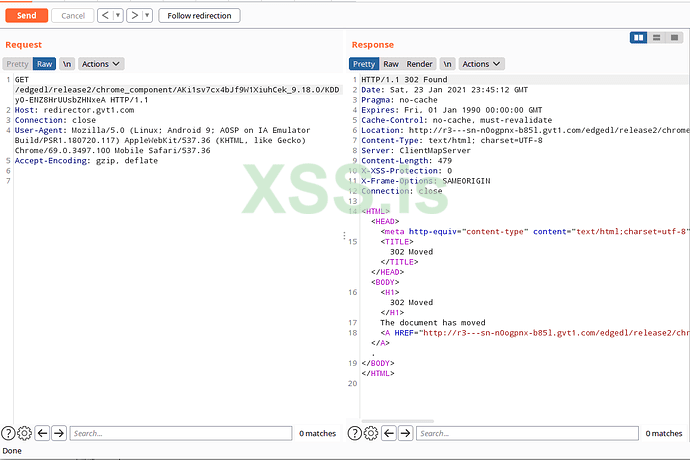The image size is (690, 460).
Task: Click the Cancel button
Action: pos(73,15)
